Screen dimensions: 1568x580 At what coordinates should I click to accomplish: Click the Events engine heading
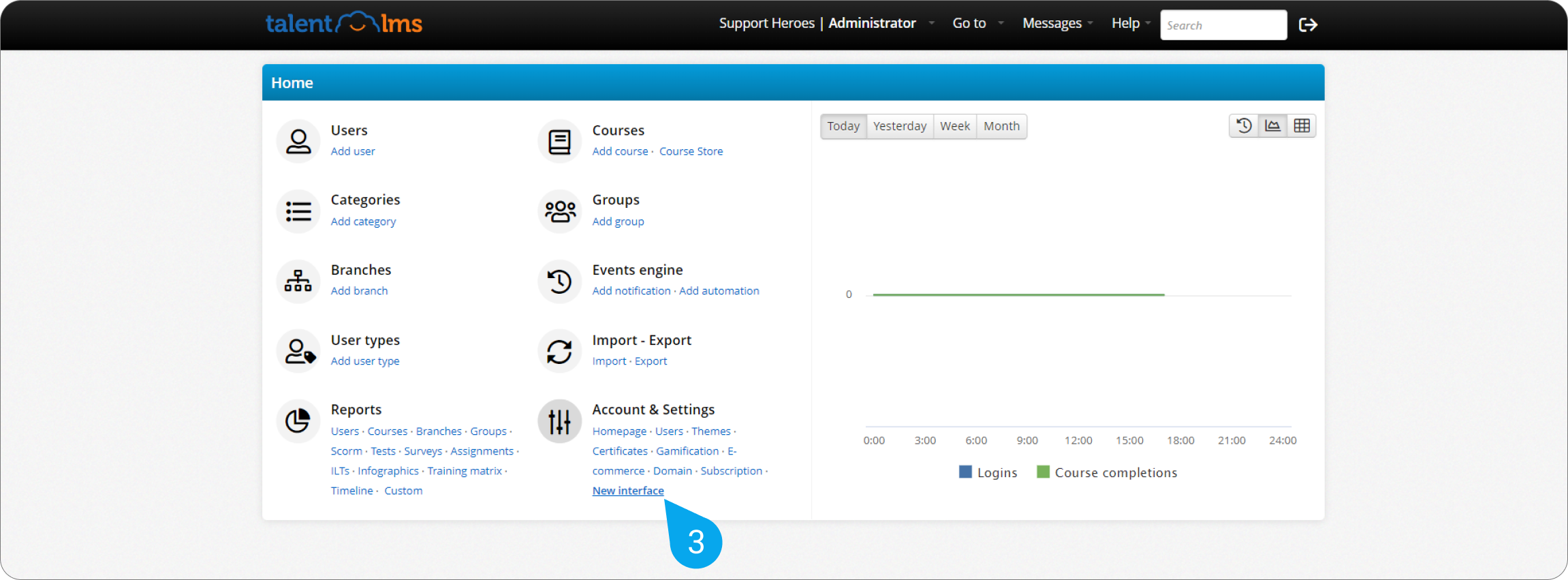pos(638,270)
